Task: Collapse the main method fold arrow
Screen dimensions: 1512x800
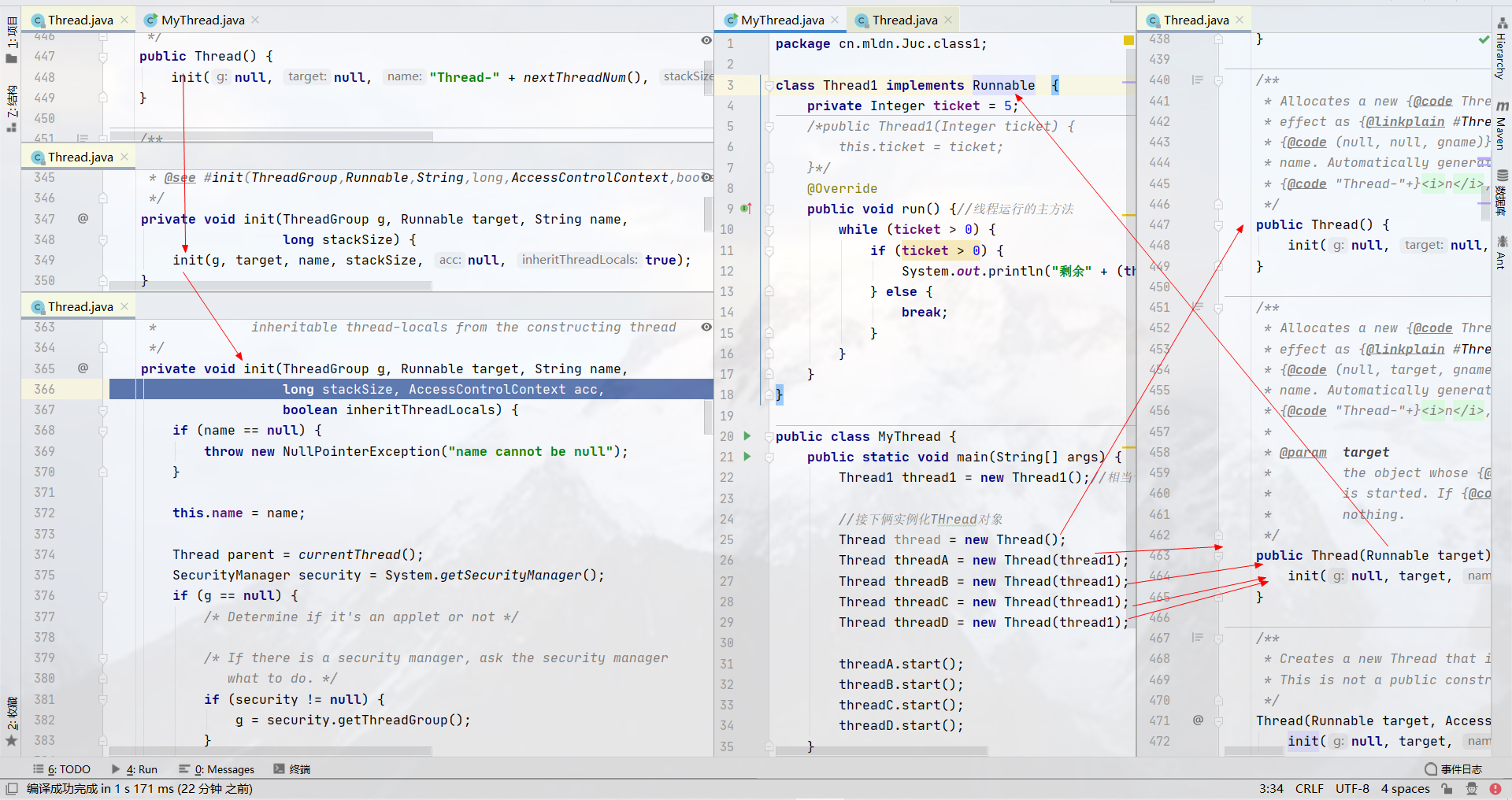Action: [769, 457]
